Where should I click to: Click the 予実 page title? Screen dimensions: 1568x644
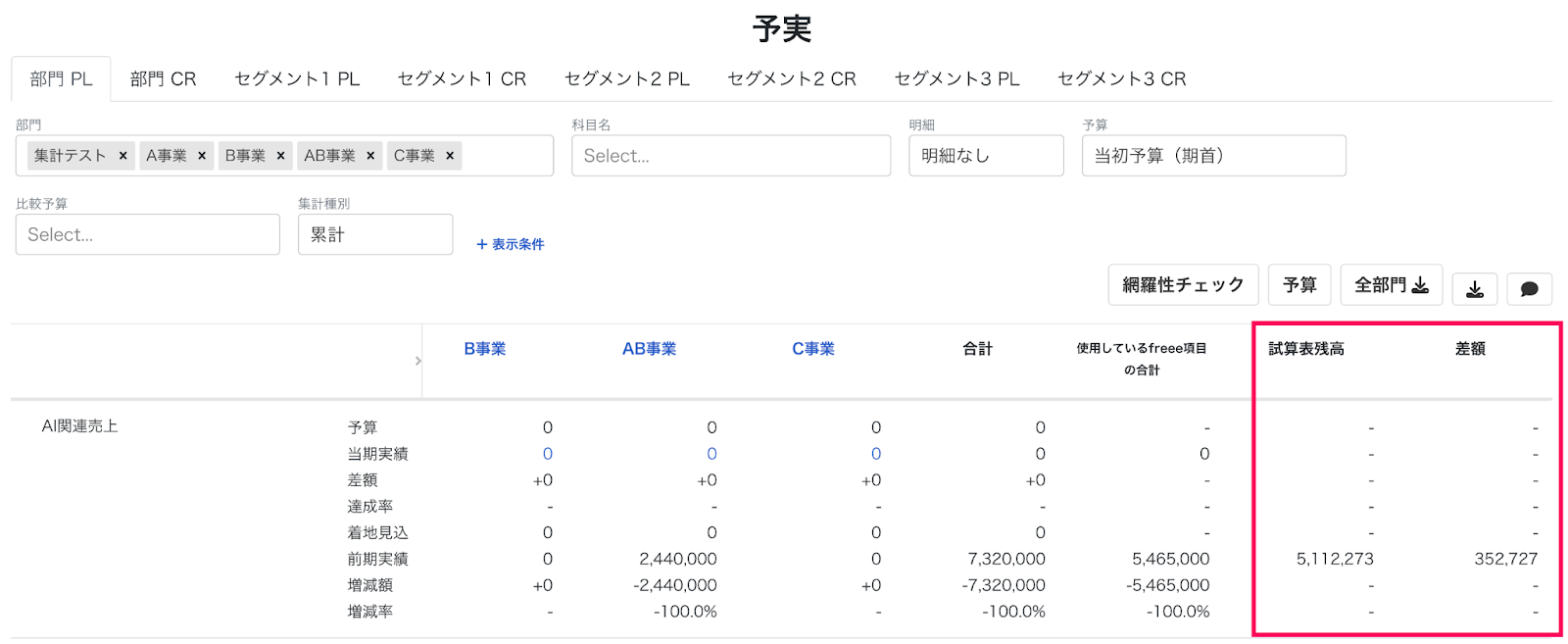(782, 29)
